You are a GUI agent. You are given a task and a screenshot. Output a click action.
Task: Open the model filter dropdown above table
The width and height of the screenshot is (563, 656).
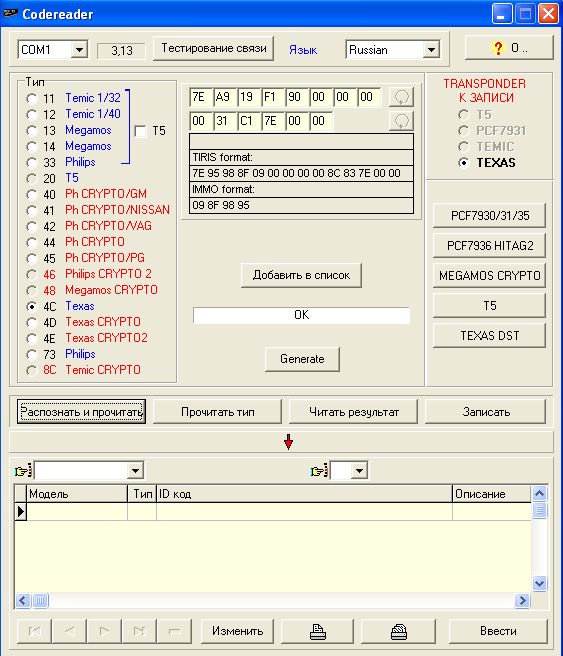coord(135,471)
